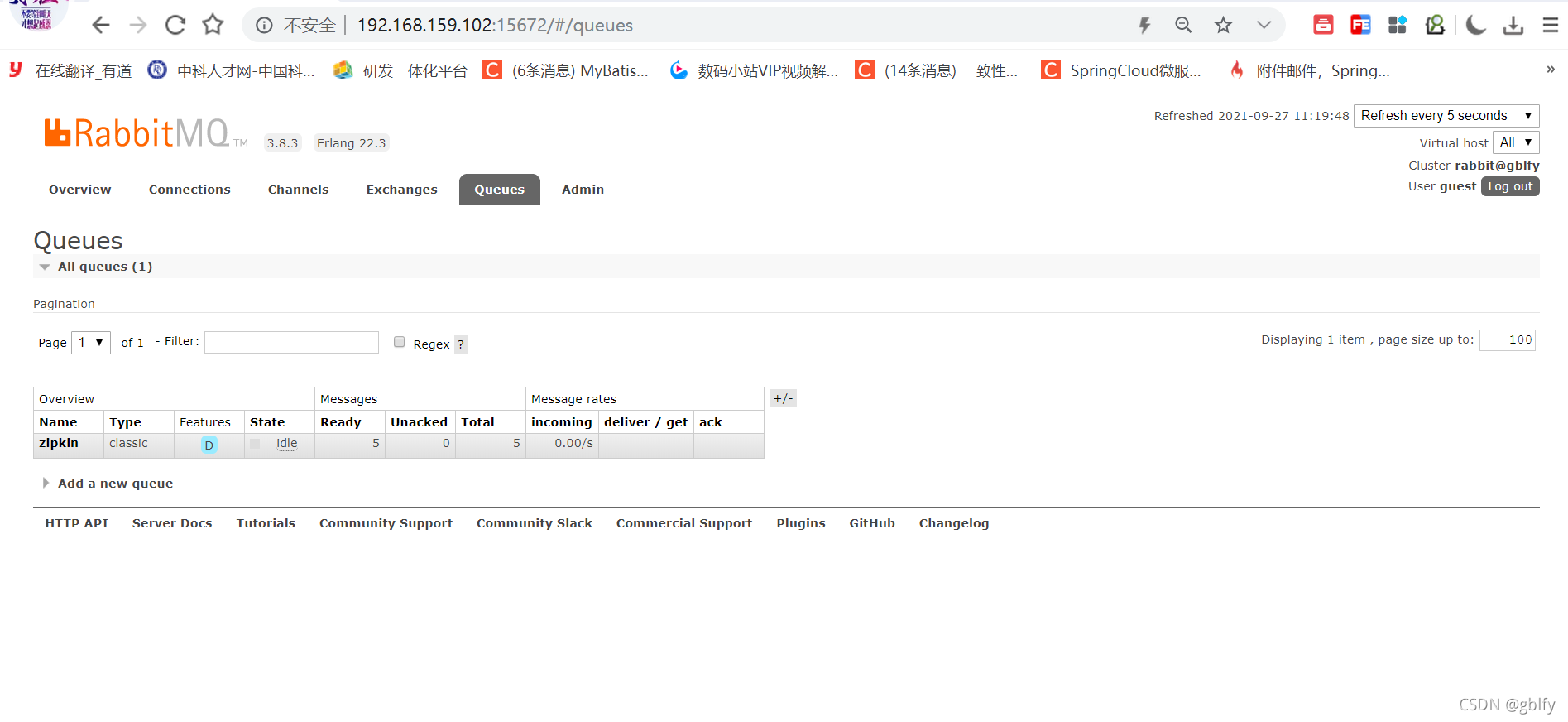This screenshot has height=722, width=1568.
Task: Reload the page with refresh icon
Action: (175, 26)
